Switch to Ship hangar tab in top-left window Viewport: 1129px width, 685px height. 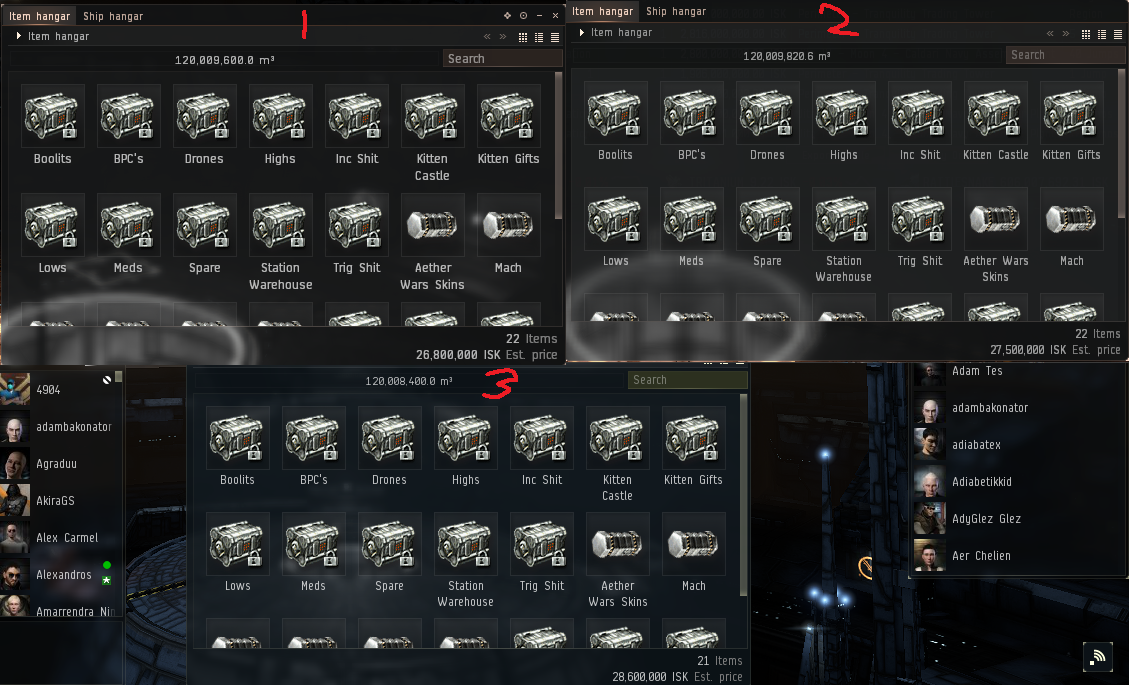click(113, 16)
